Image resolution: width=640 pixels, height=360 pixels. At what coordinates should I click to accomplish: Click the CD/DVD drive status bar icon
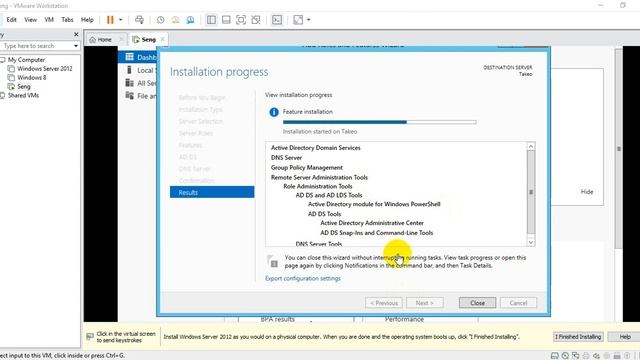pos(565,356)
